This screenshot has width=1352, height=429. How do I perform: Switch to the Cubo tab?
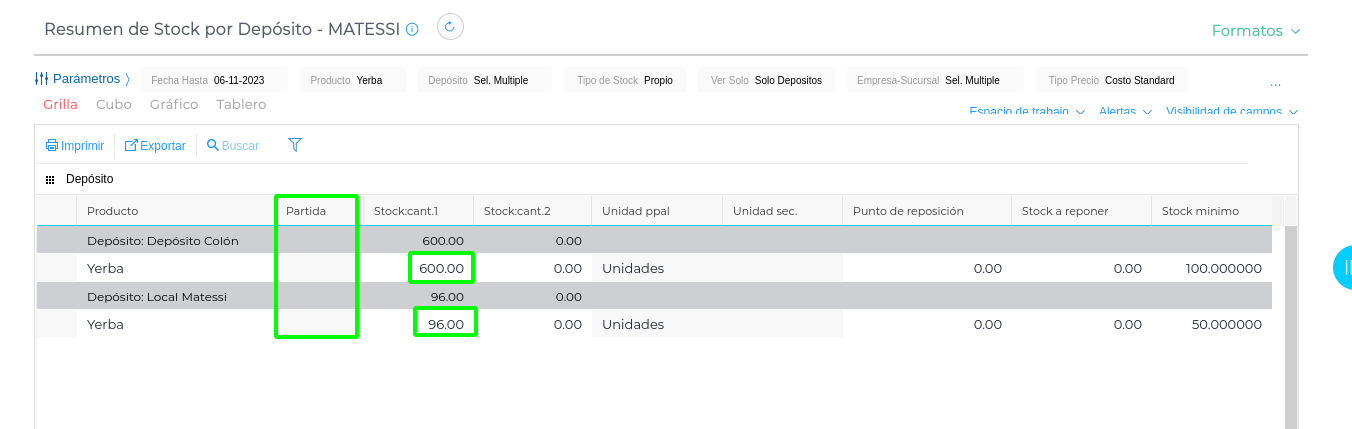coord(114,105)
